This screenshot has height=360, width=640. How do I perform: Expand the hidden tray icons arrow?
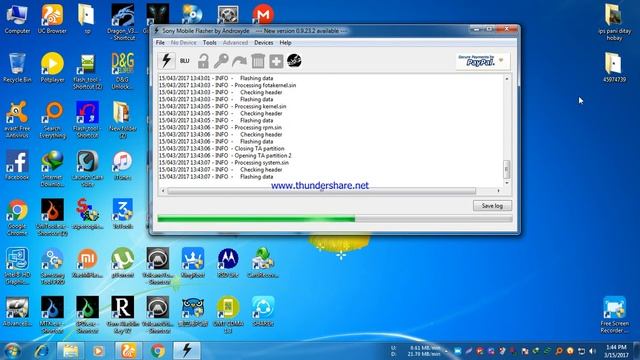(447, 351)
